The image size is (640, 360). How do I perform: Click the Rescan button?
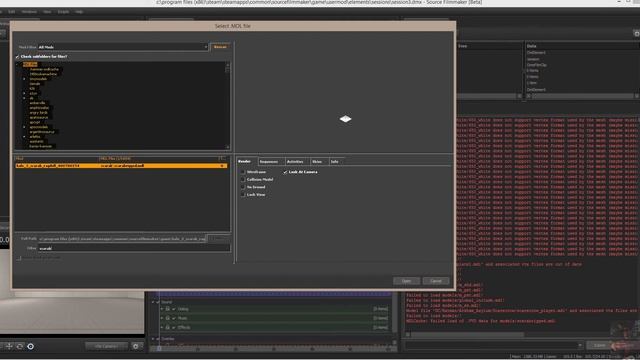tap(220, 47)
